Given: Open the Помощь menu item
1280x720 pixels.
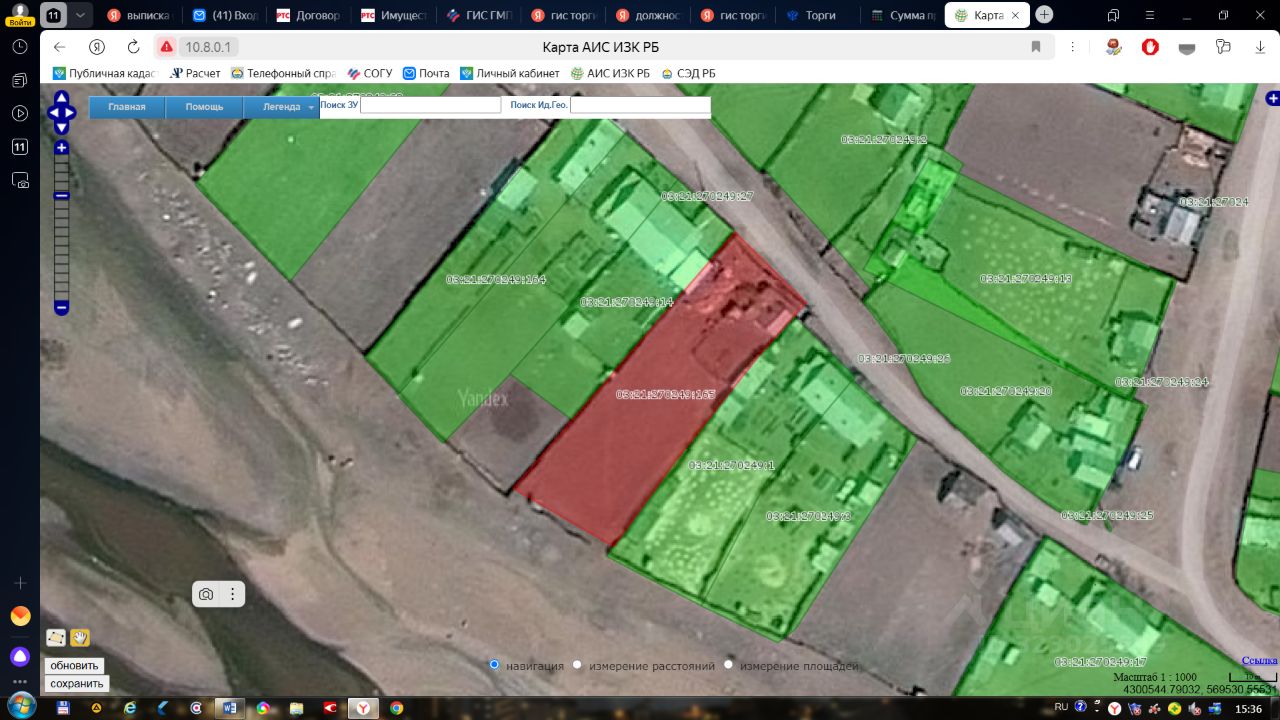Looking at the screenshot, I should 204,107.
